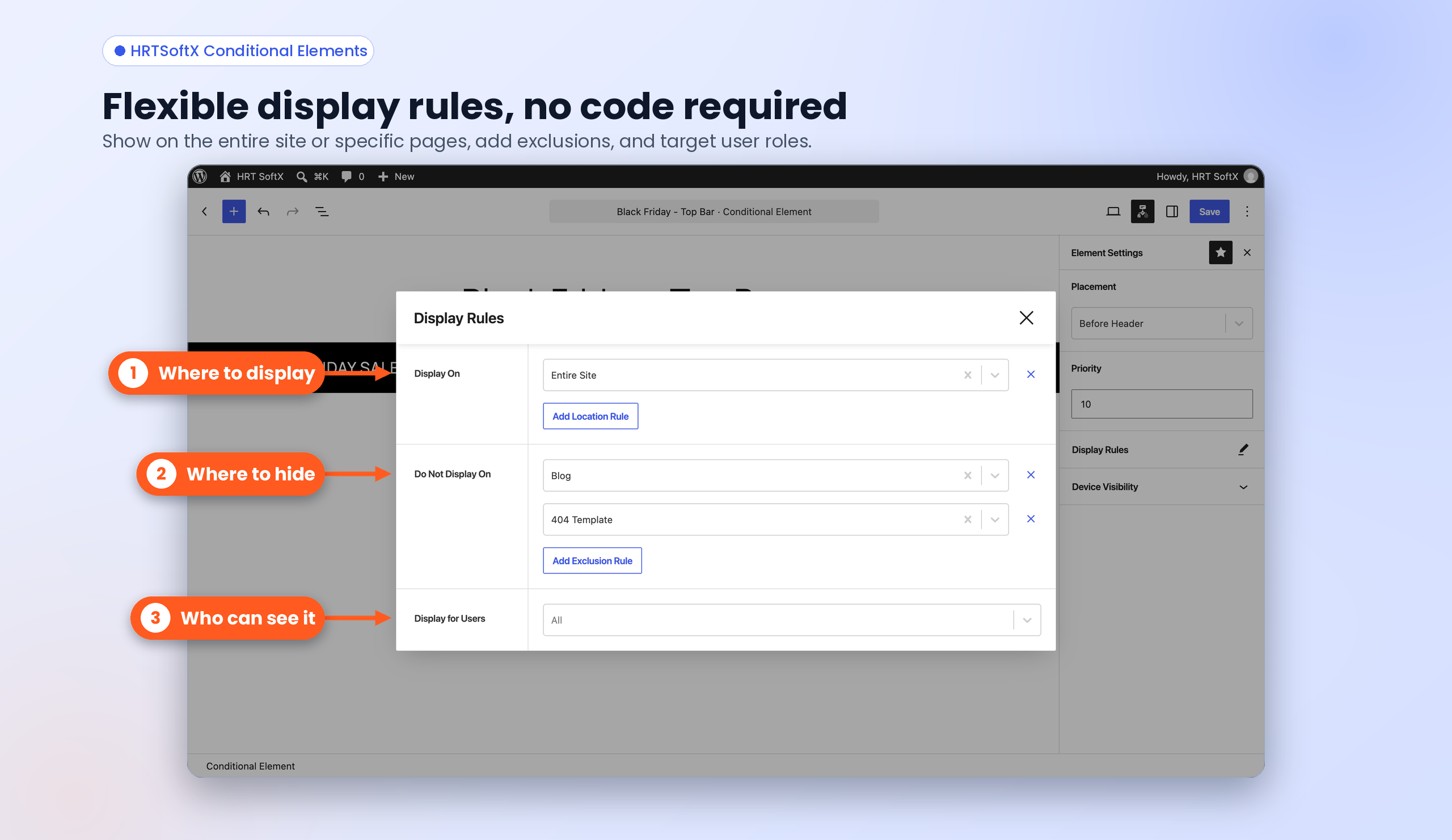Screen dimensions: 1452x840
Task: Open the document overview list view
Action: tap(322, 212)
